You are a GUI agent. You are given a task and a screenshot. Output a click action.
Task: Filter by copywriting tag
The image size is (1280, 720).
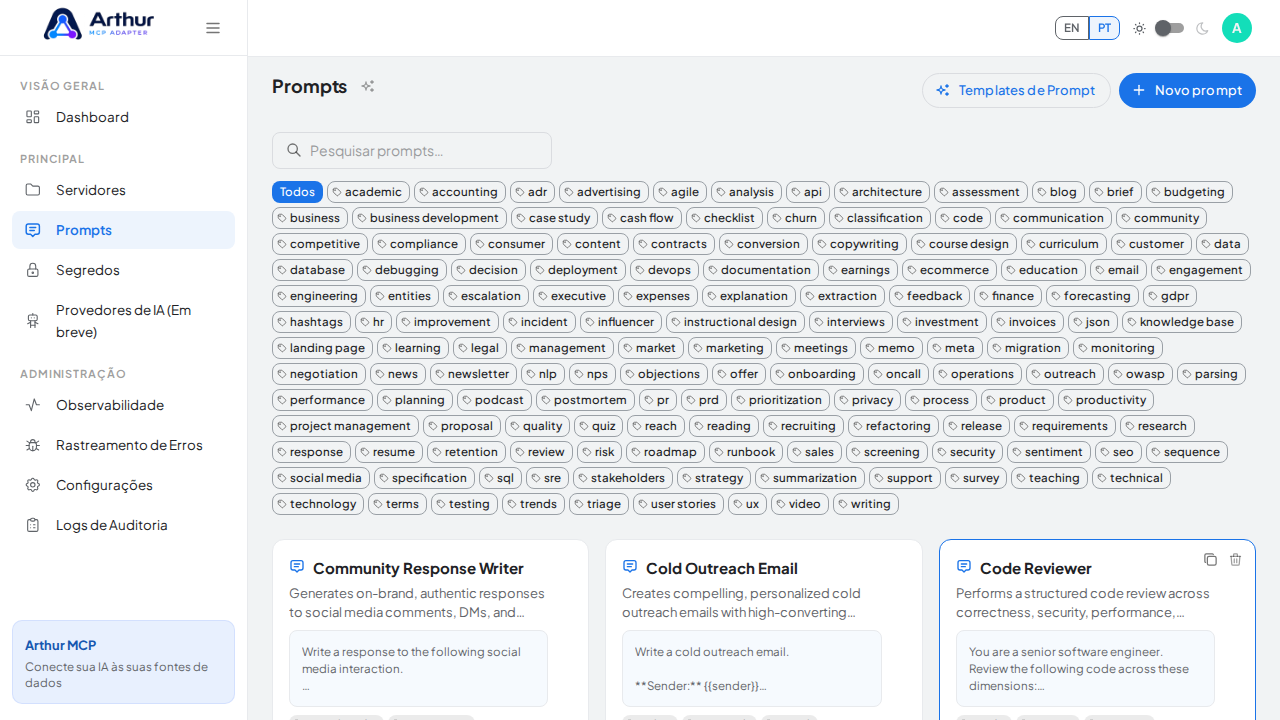click(x=860, y=244)
